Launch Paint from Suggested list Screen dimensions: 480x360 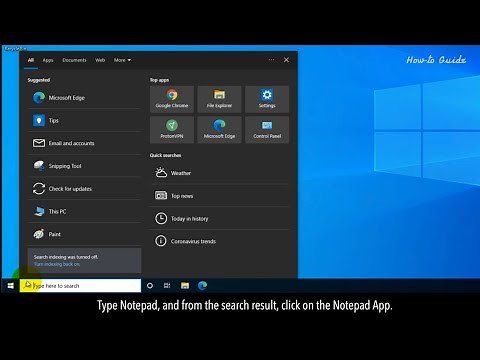point(84,234)
